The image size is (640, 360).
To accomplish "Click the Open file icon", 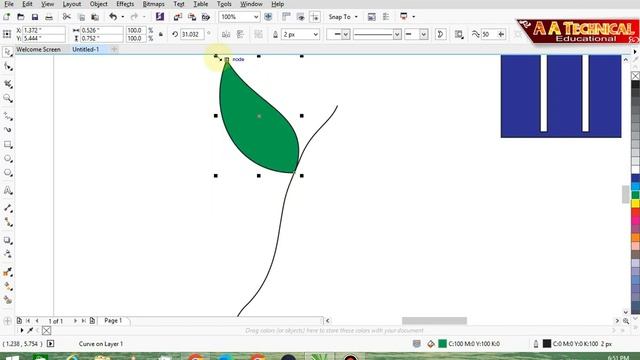I will 21,17.
